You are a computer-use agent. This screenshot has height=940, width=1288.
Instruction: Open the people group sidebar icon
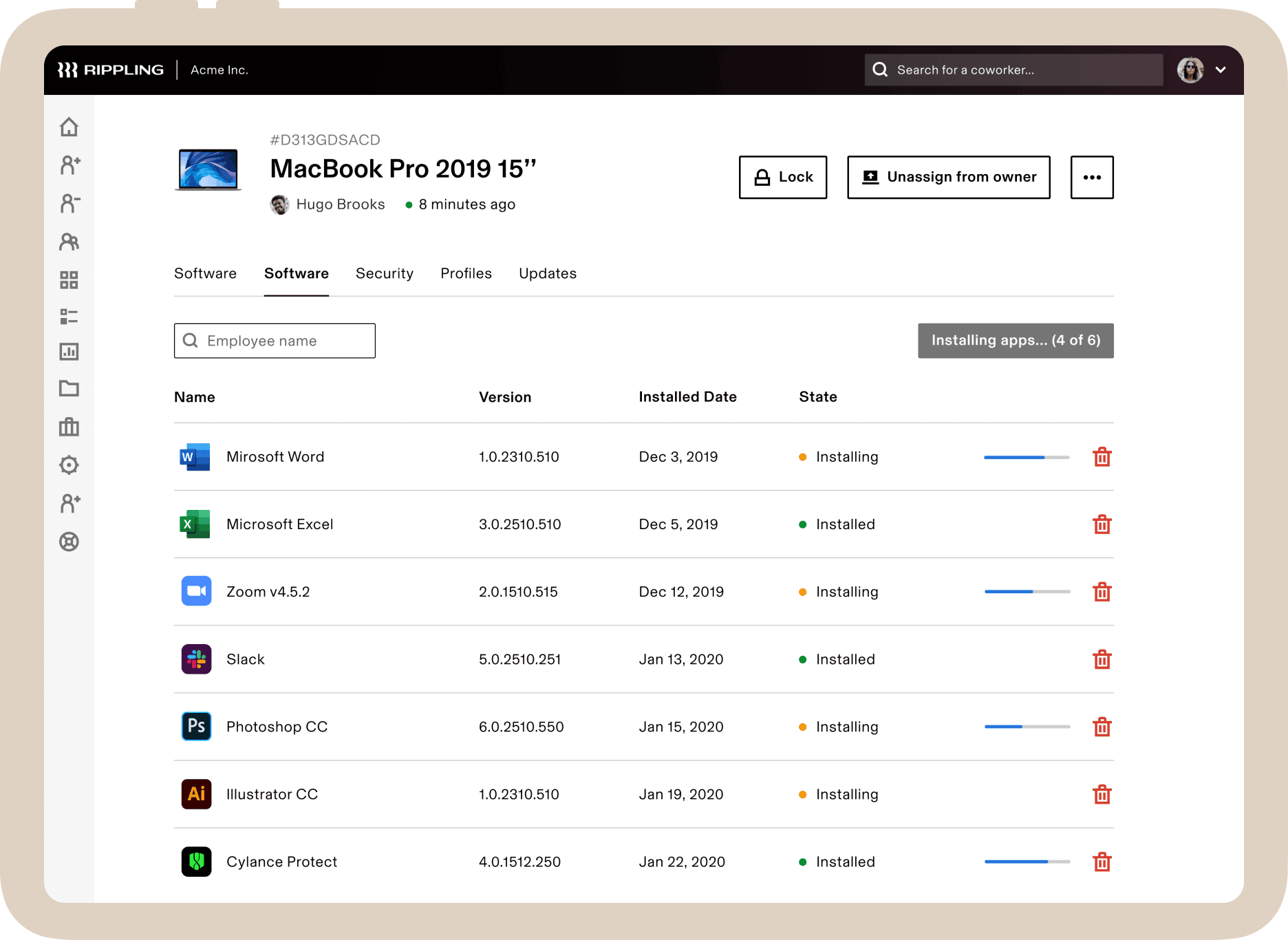pyautogui.click(x=69, y=242)
